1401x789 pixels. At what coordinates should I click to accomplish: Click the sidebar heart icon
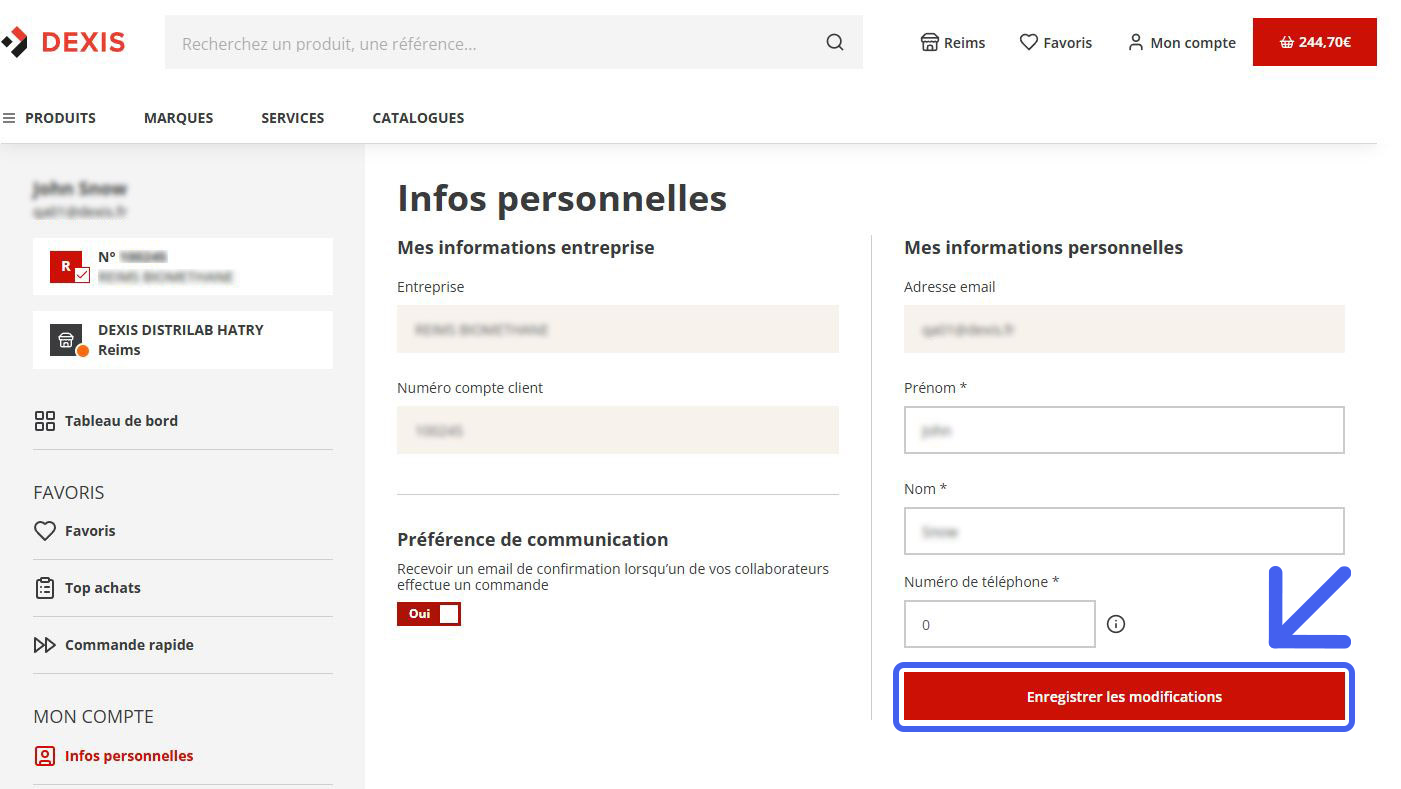coord(45,531)
